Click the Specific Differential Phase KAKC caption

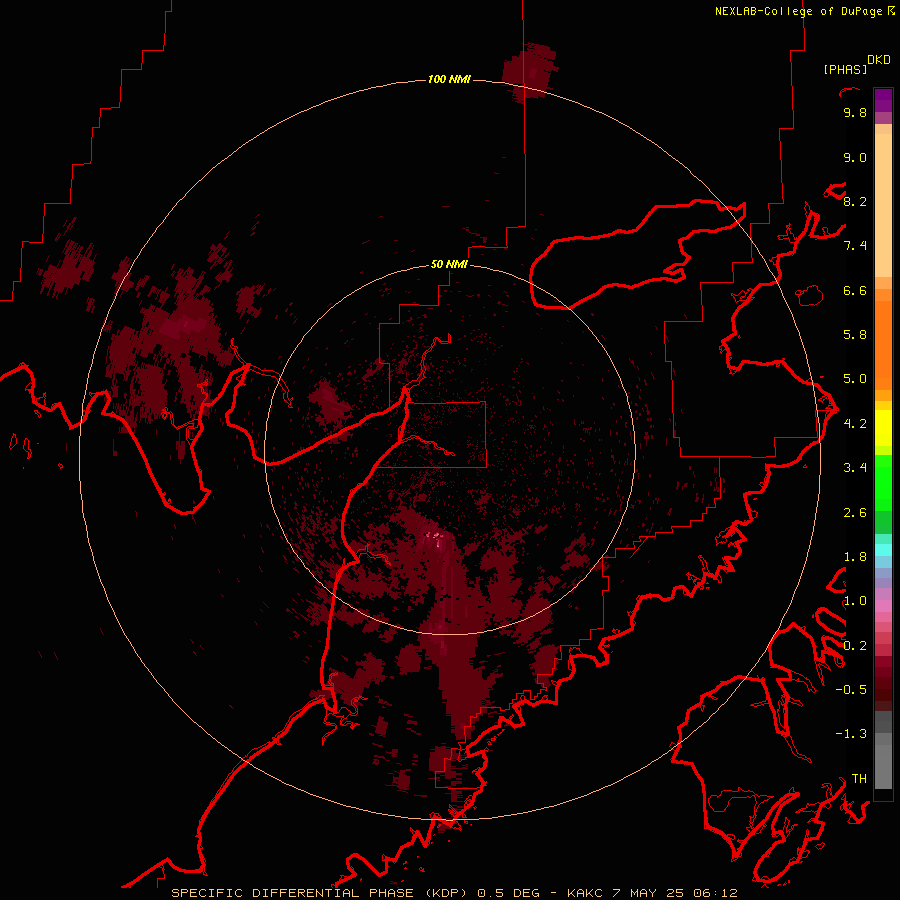click(x=455, y=893)
